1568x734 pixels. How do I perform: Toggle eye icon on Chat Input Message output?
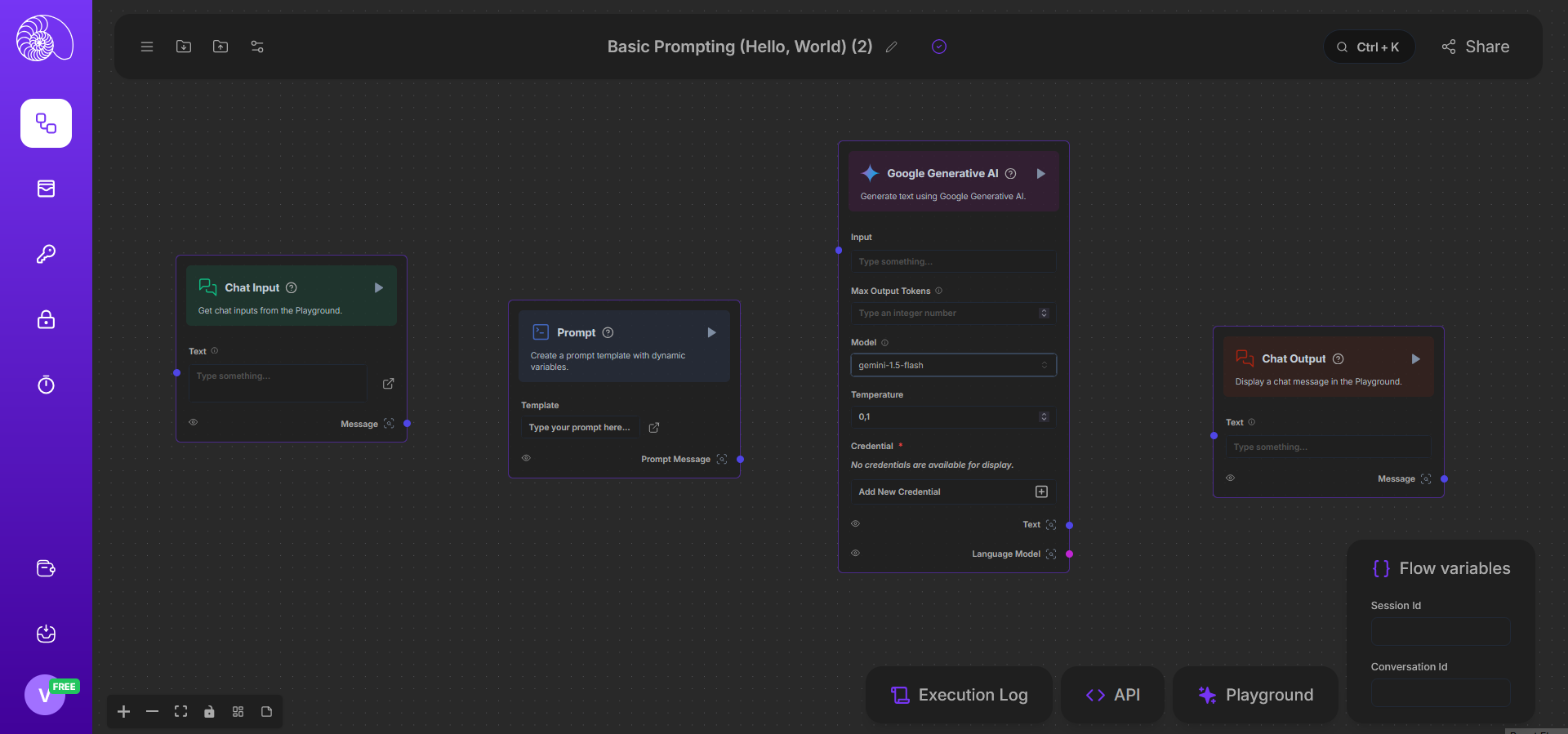194,422
